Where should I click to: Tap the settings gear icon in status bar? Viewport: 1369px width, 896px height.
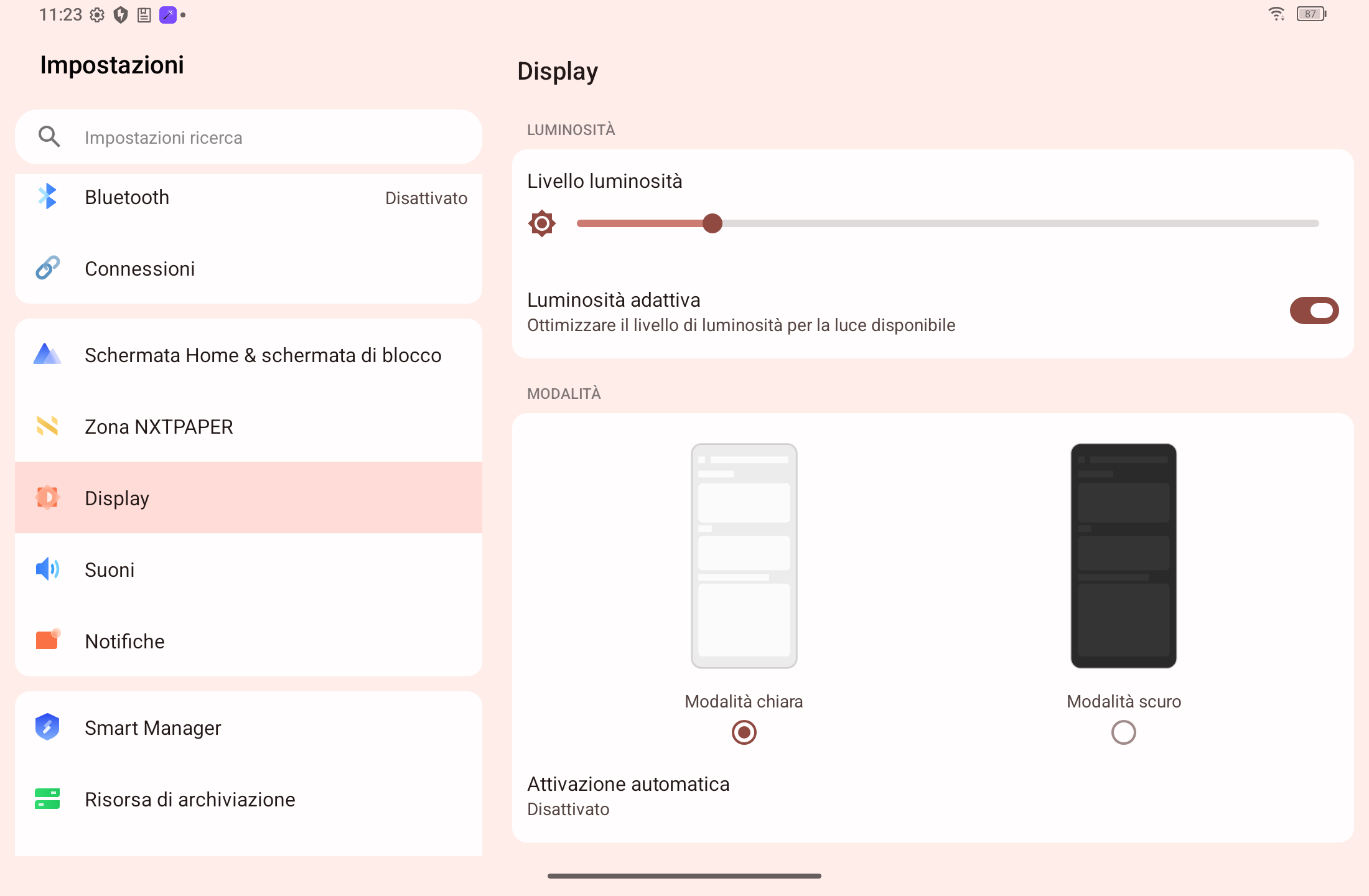click(97, 15)
